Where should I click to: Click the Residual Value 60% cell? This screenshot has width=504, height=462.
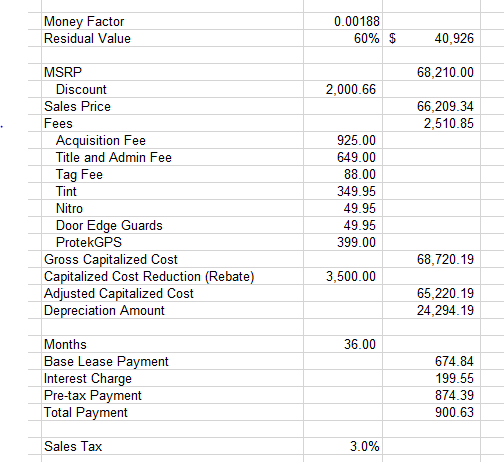coord(343,38)
